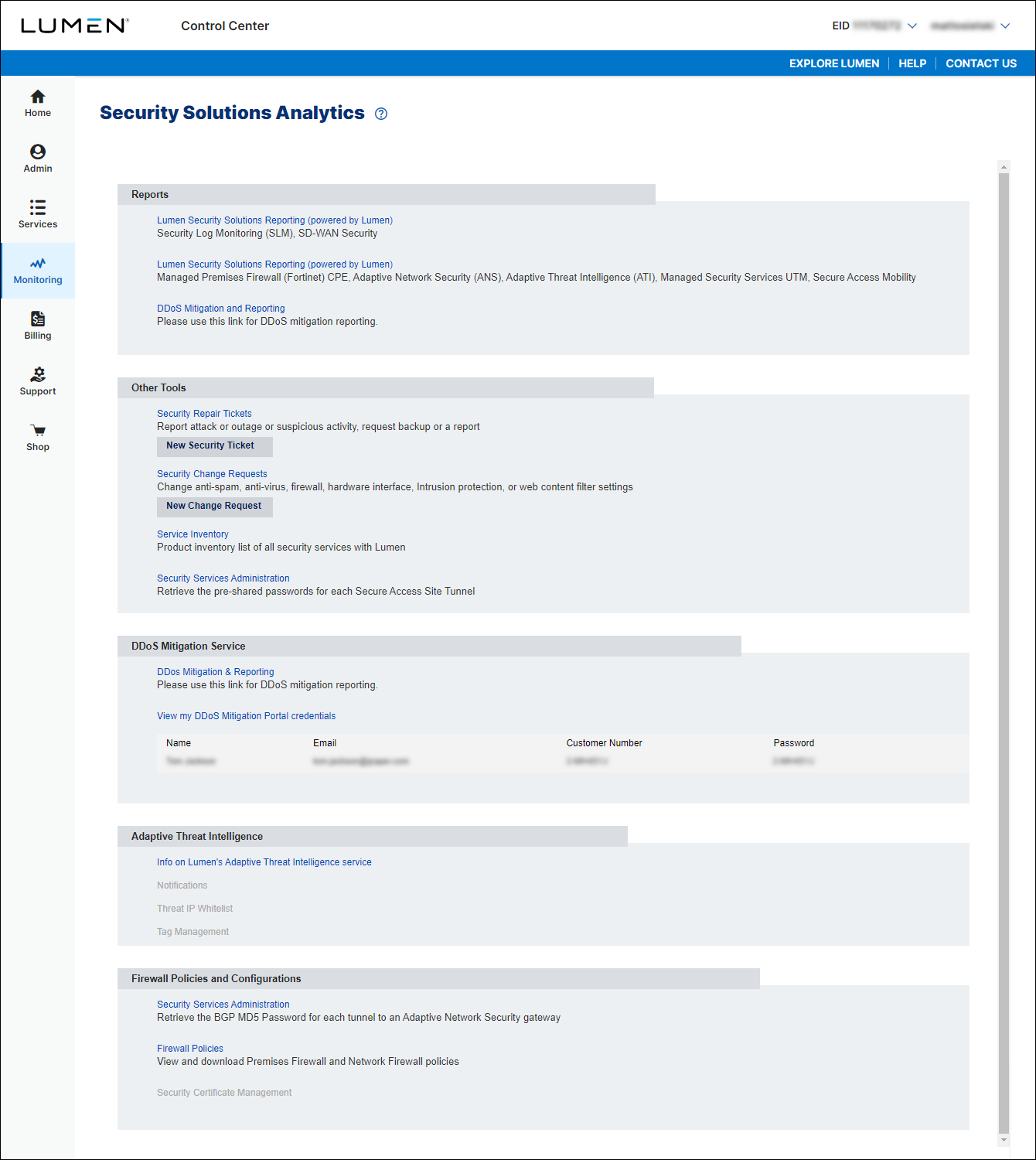
Task: Click the Email column header
Action: pos(325,743)
